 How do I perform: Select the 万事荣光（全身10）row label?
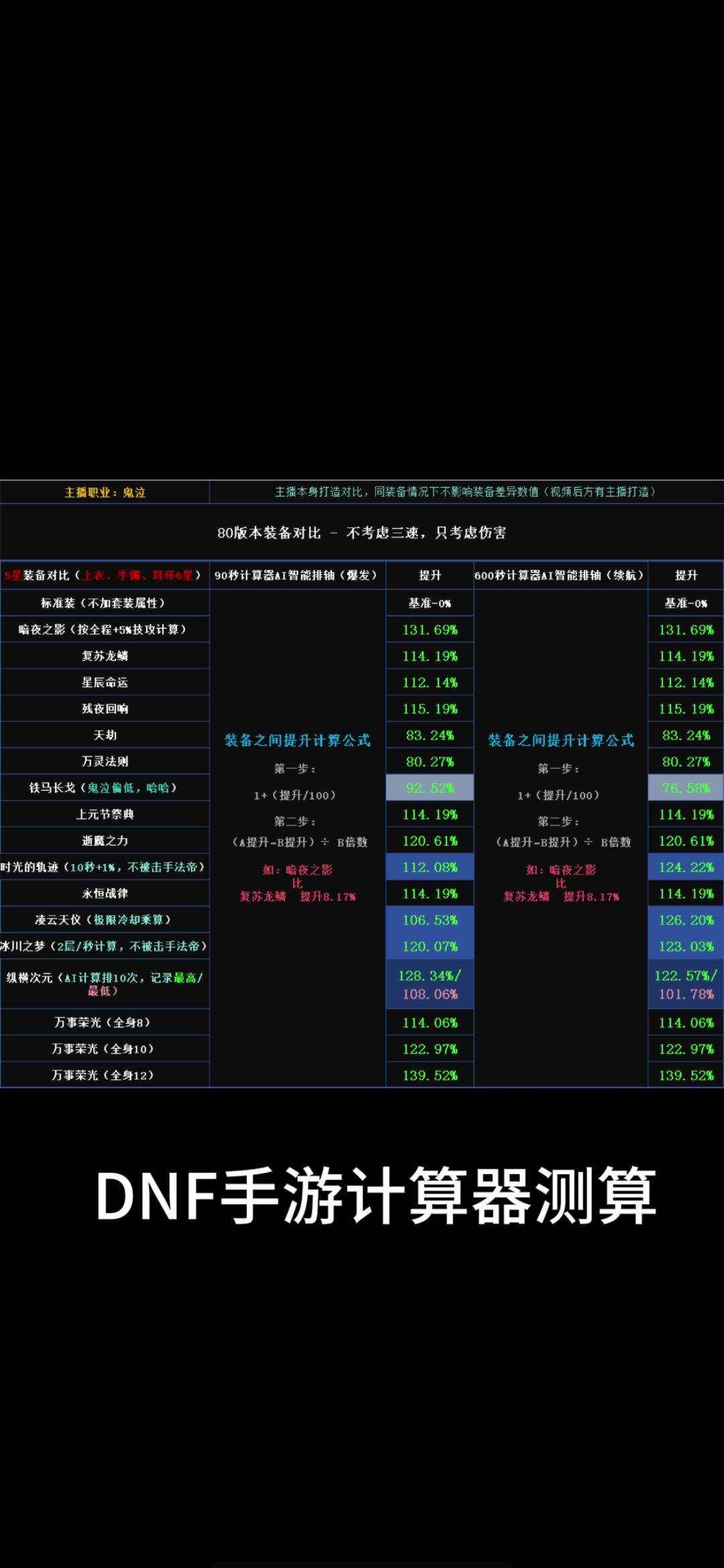click(x=105, y=1049)
